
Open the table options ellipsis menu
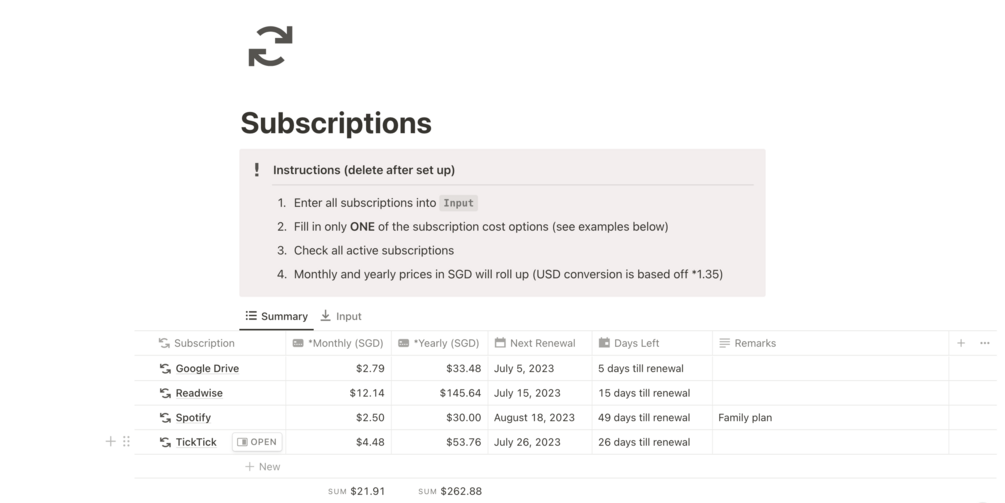tap(985, 343)
